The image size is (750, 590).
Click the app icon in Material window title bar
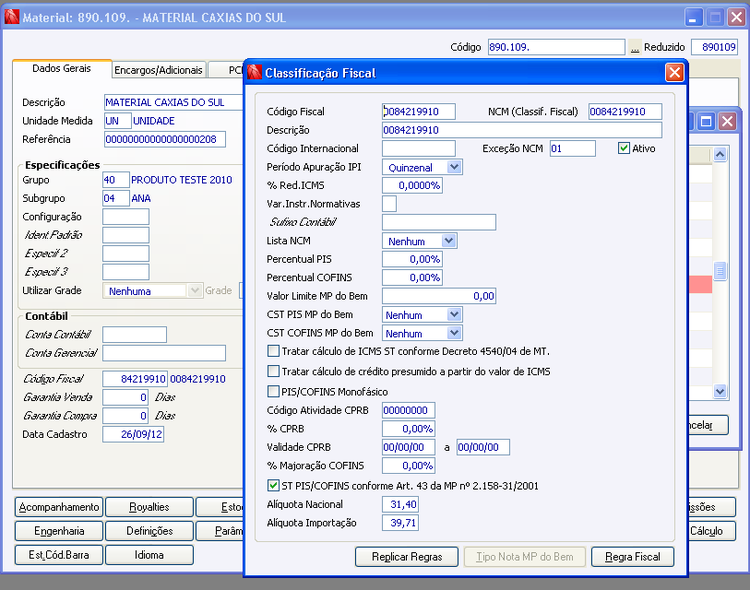tap(11, 17)
